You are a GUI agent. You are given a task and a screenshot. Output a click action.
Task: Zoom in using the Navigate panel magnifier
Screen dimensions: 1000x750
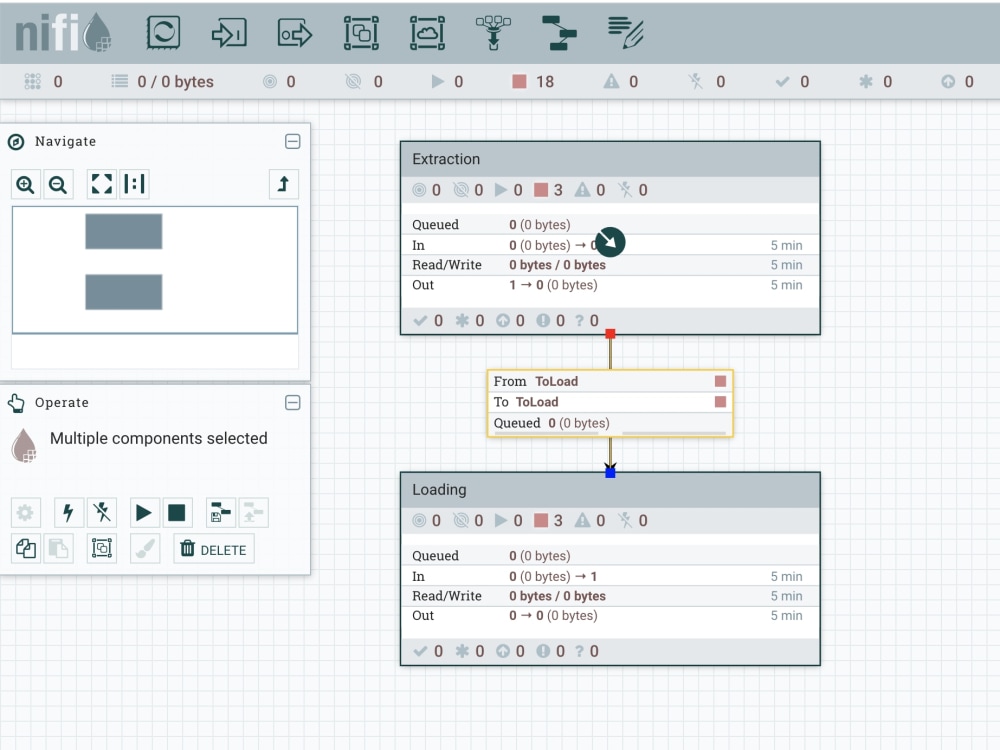click(25, 184)
